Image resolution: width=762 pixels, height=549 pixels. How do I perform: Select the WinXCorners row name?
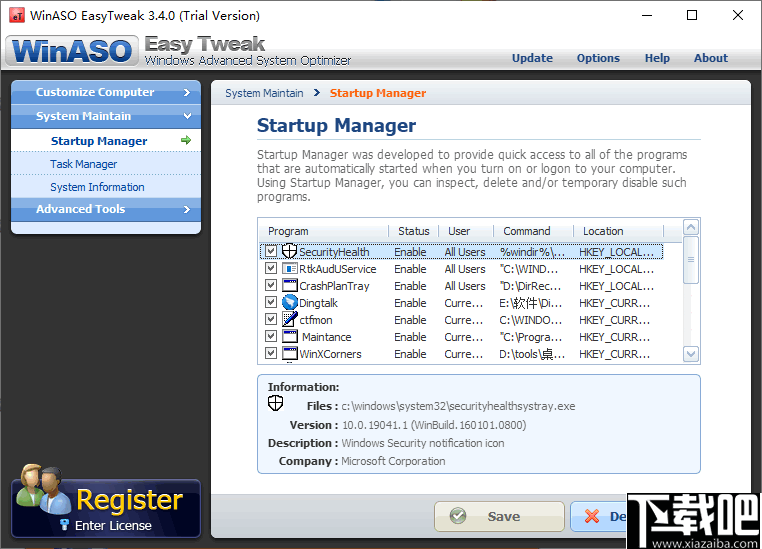click(330, 354)
